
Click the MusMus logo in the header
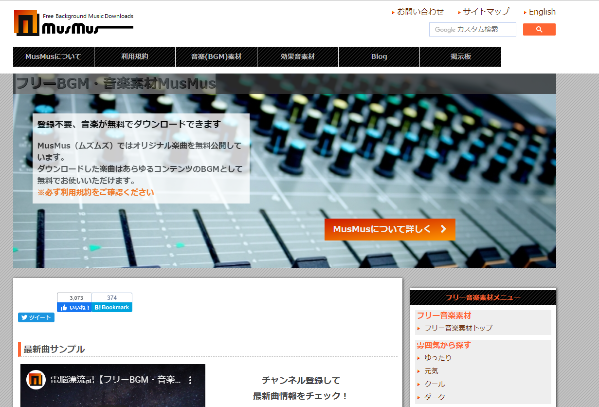[74, 23]
